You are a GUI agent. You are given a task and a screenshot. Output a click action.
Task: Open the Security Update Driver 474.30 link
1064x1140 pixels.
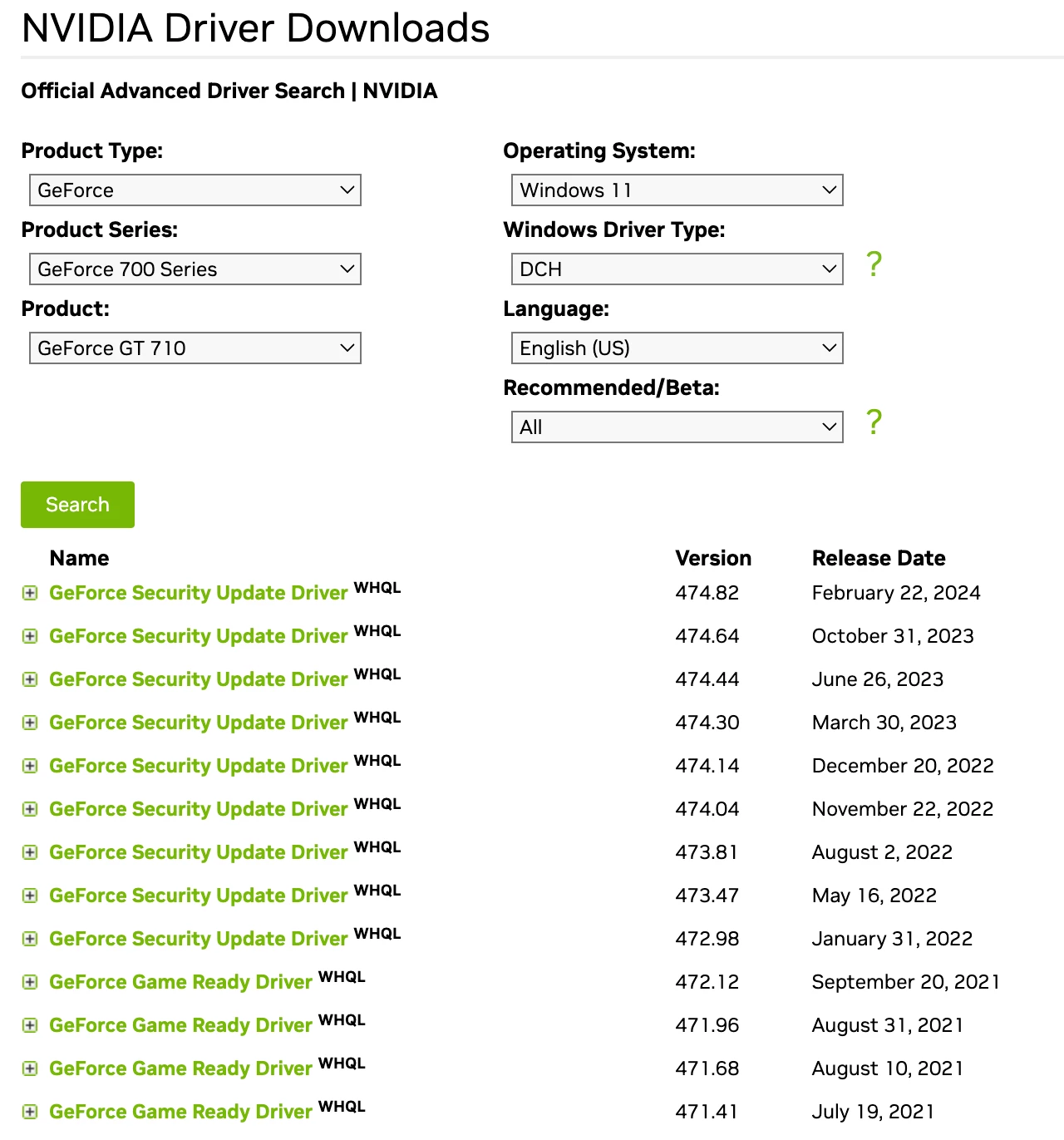point(198,723)
